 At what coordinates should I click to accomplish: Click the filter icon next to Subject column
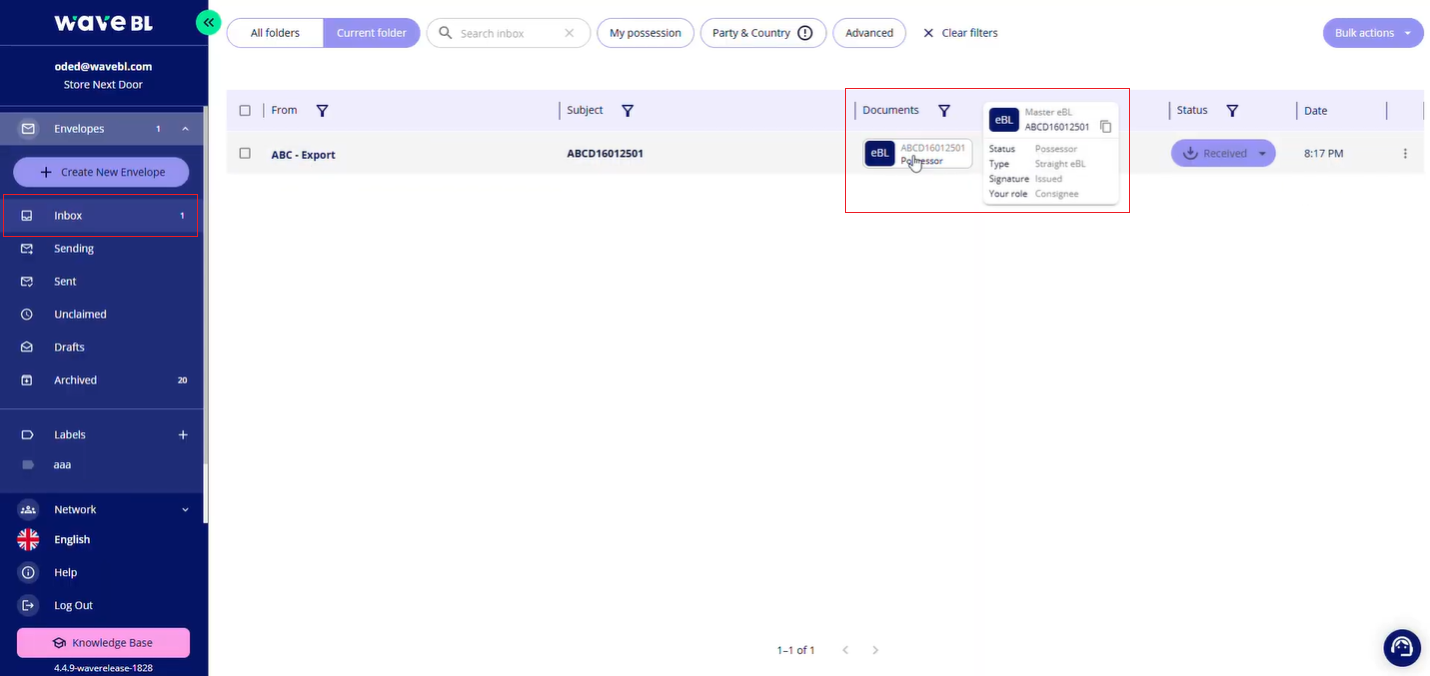pyautogui.click(x=627, y=111)
